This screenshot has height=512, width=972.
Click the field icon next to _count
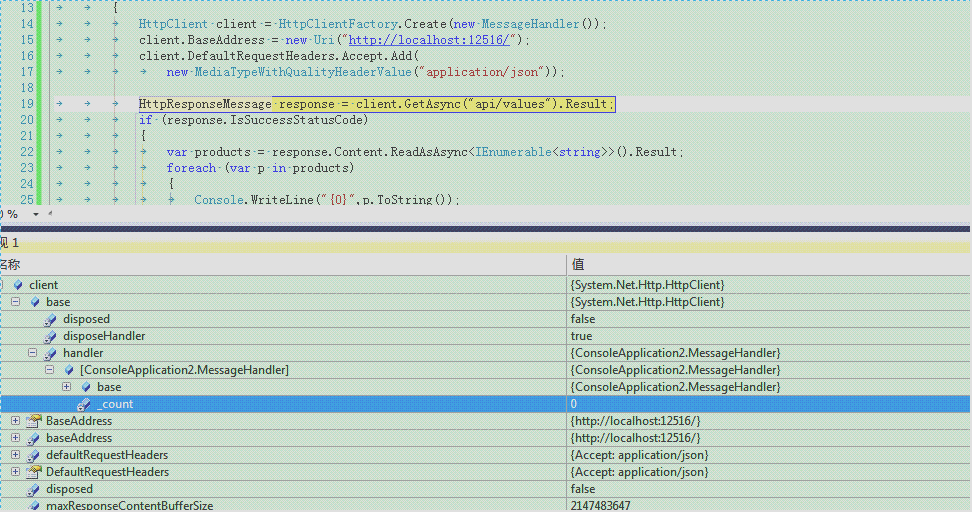point(84,404)
